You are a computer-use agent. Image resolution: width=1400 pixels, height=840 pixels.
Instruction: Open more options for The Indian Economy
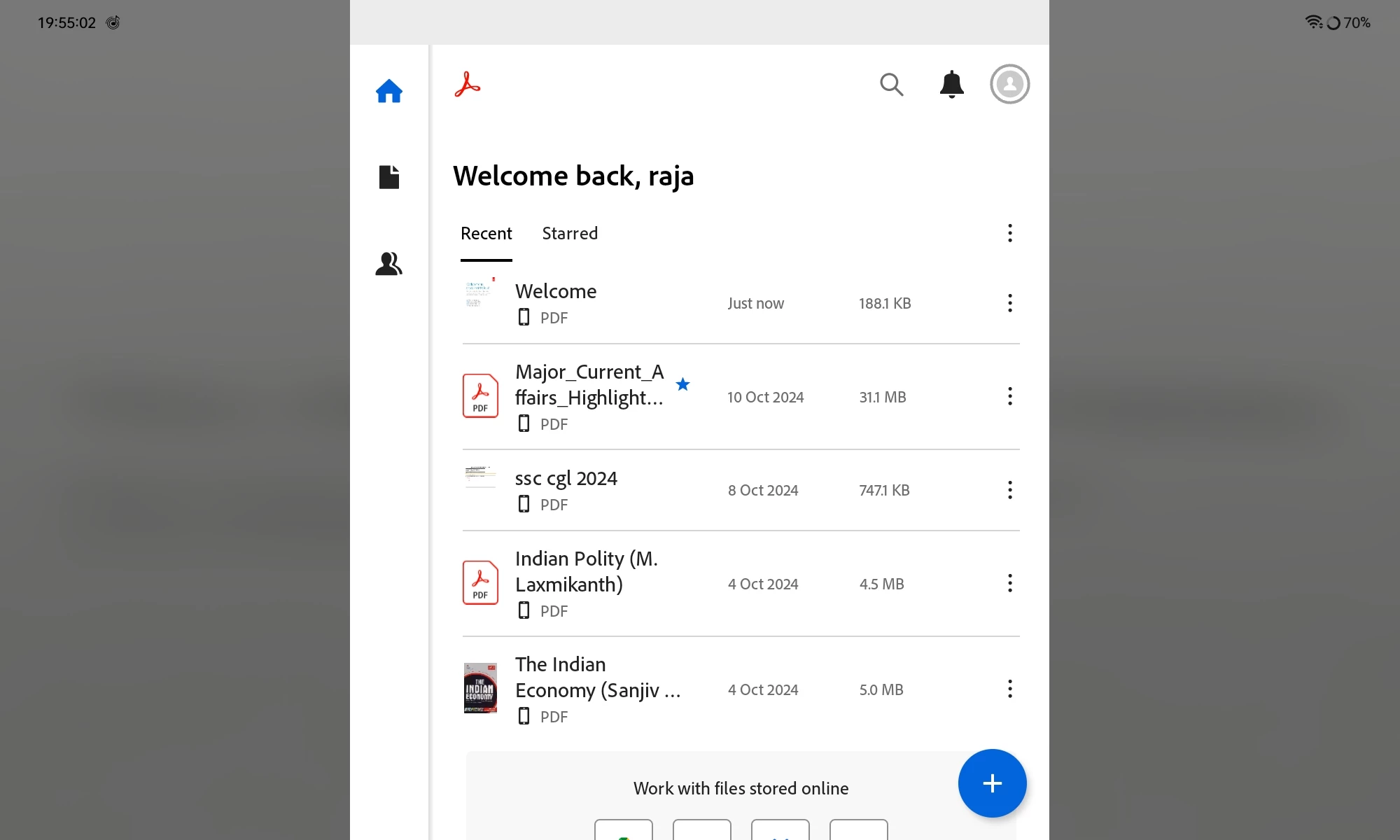(x=1009, y=689)
